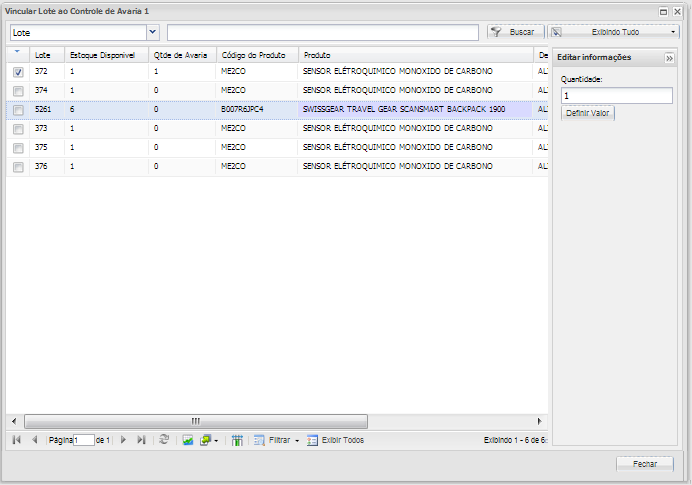Click the Página number input field
The height and width of the screenshot is (485, 692).
[x=84, y=440]
